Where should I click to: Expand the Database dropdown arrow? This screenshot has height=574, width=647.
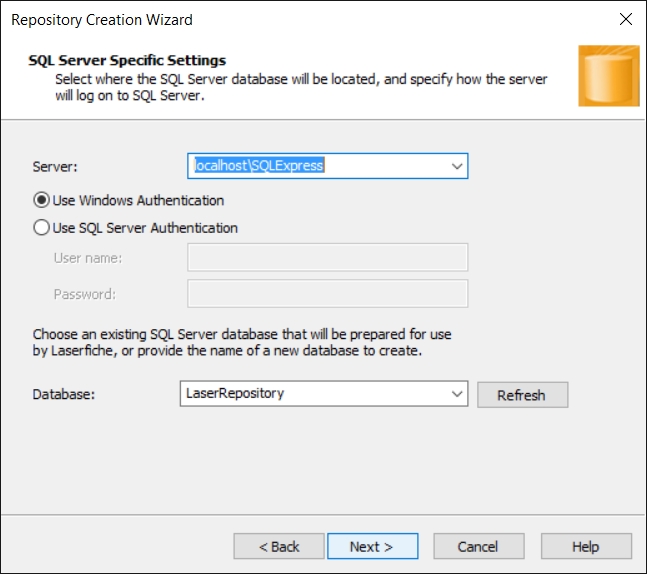[456, 394]
